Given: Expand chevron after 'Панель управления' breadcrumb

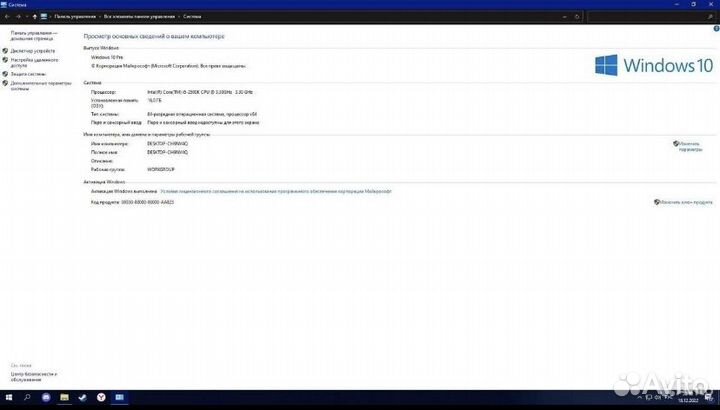Looking at the screenshot, I should (100, 17).
